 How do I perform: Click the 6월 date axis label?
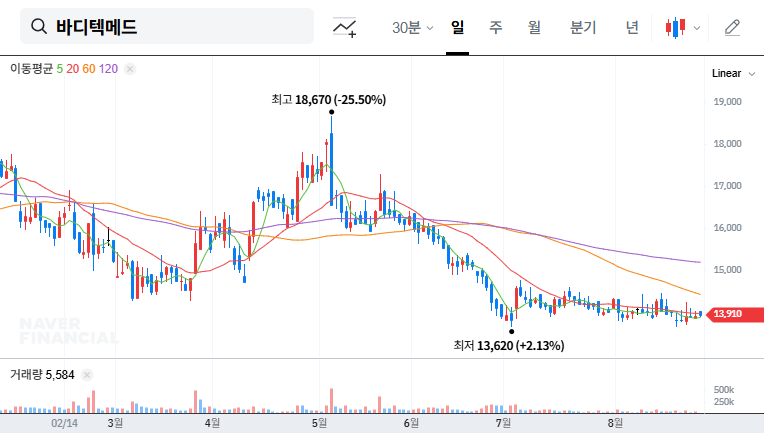(411, 423)
